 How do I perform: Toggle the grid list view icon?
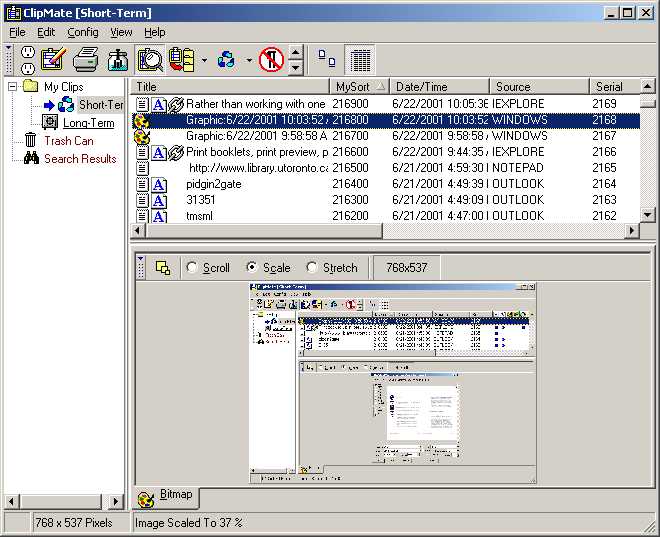point(360,60)
